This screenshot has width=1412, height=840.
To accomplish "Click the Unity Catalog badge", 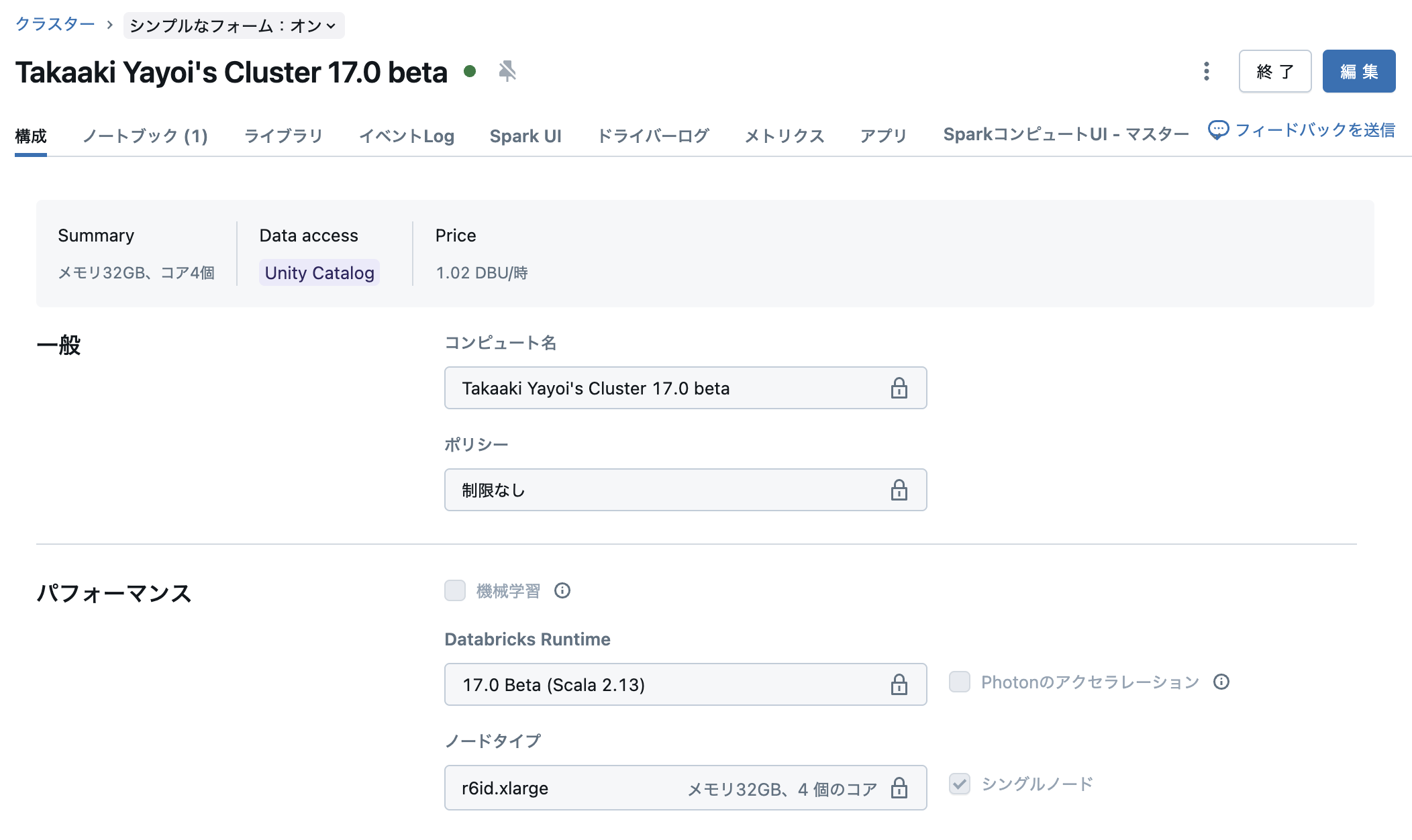I will tap(319, 272).
